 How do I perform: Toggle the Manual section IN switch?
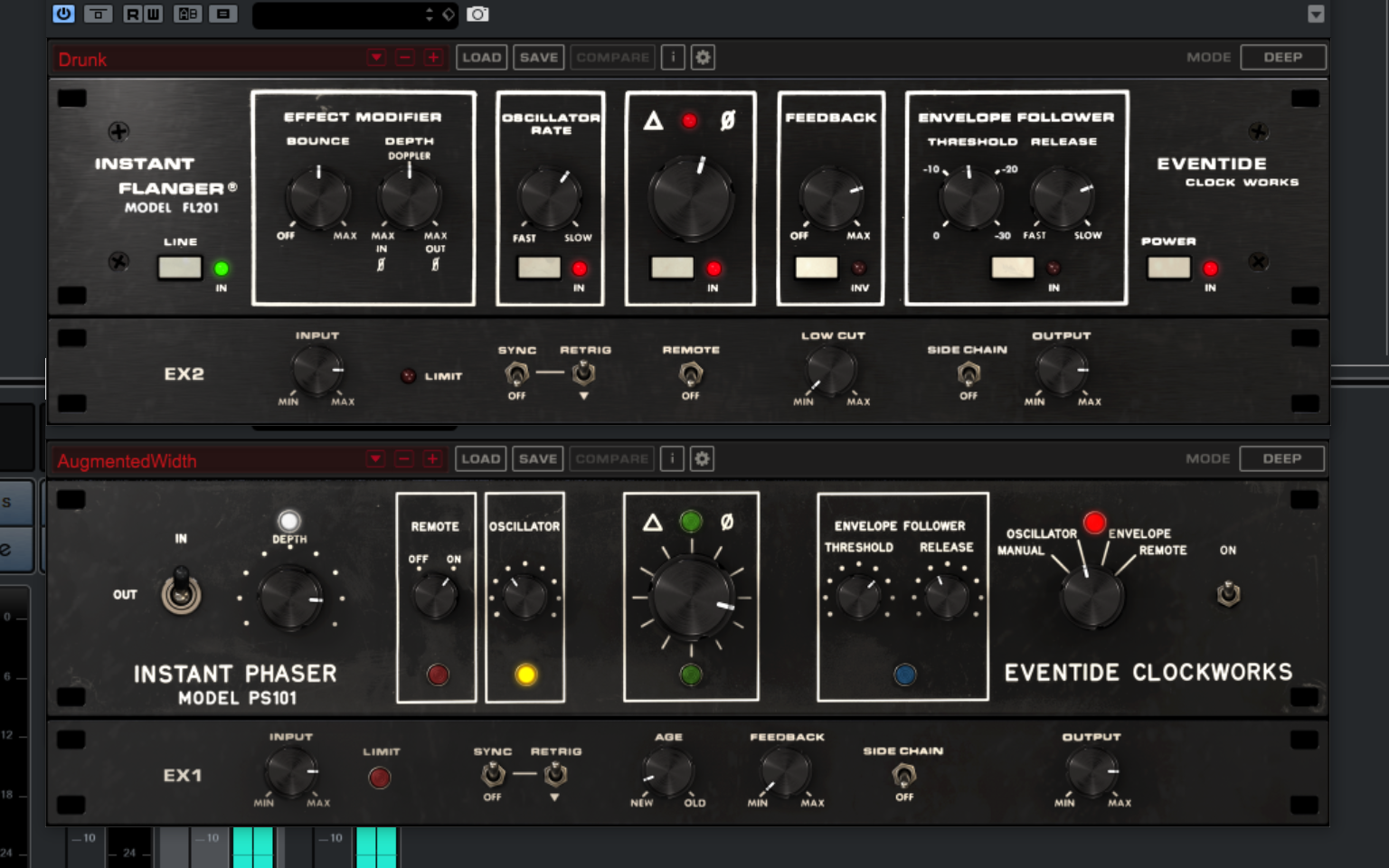coord(673,268)
